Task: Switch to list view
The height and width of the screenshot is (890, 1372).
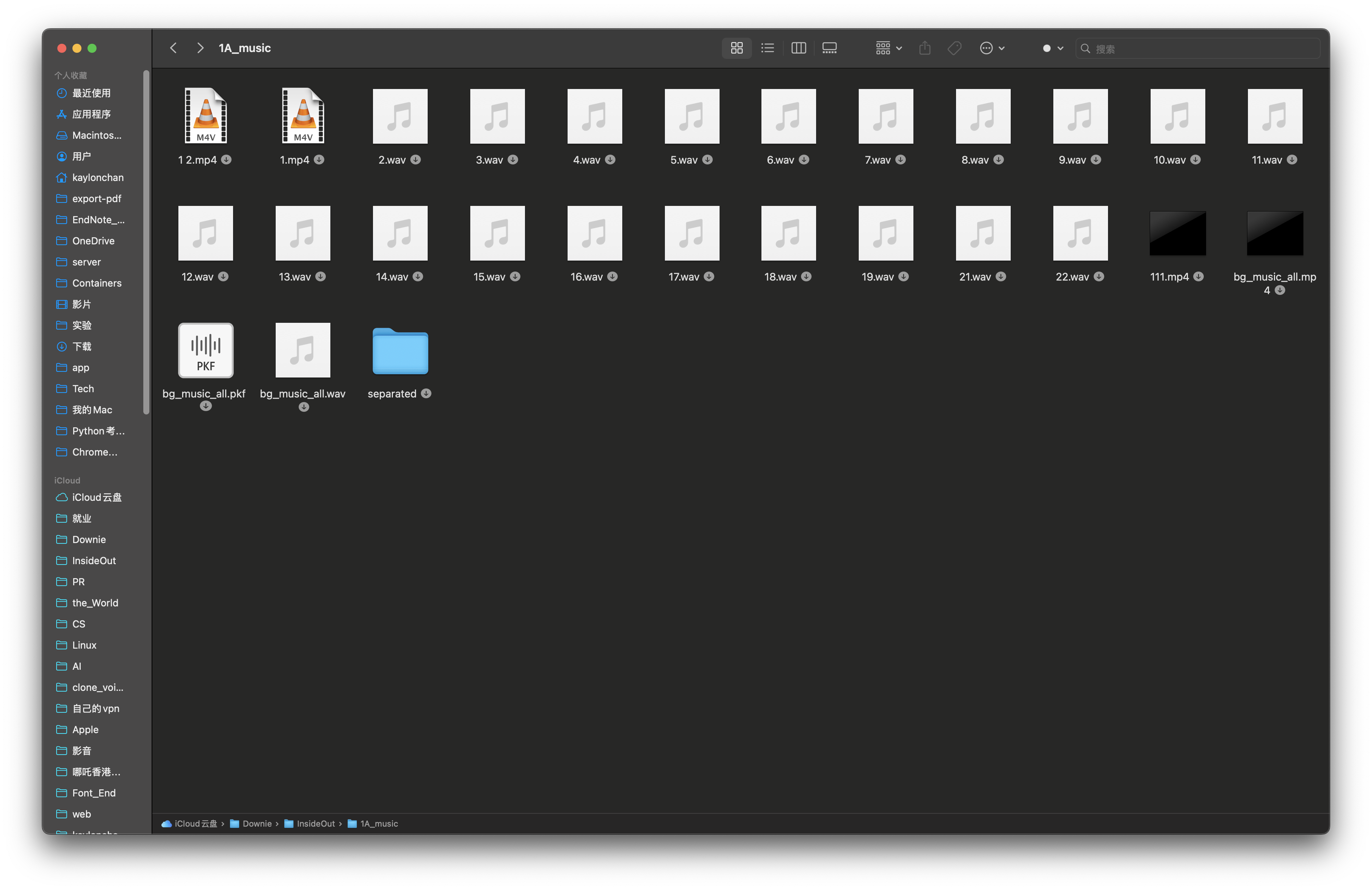Action: coord(767,48)
